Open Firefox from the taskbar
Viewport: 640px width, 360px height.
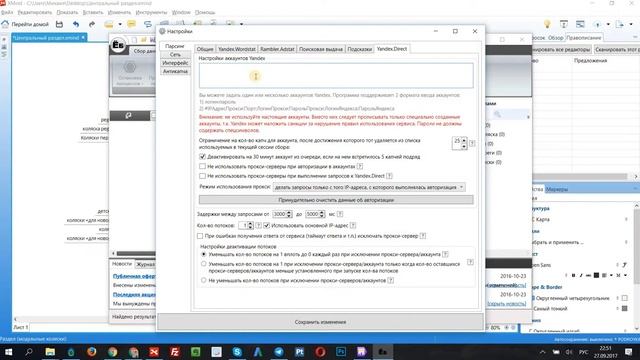click(91, 352)
